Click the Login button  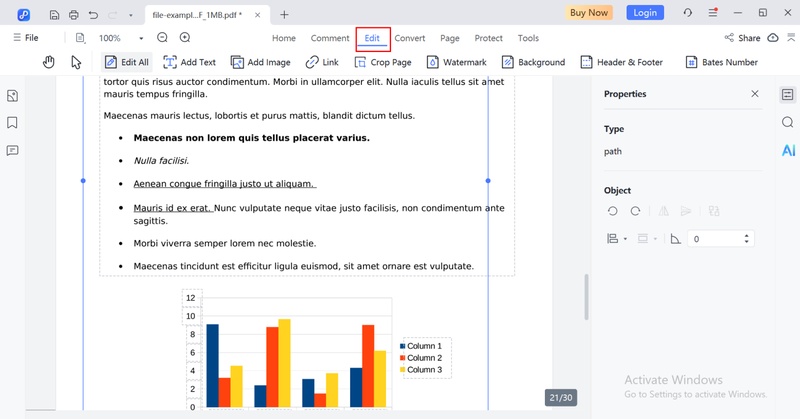[x=645, y=13]
